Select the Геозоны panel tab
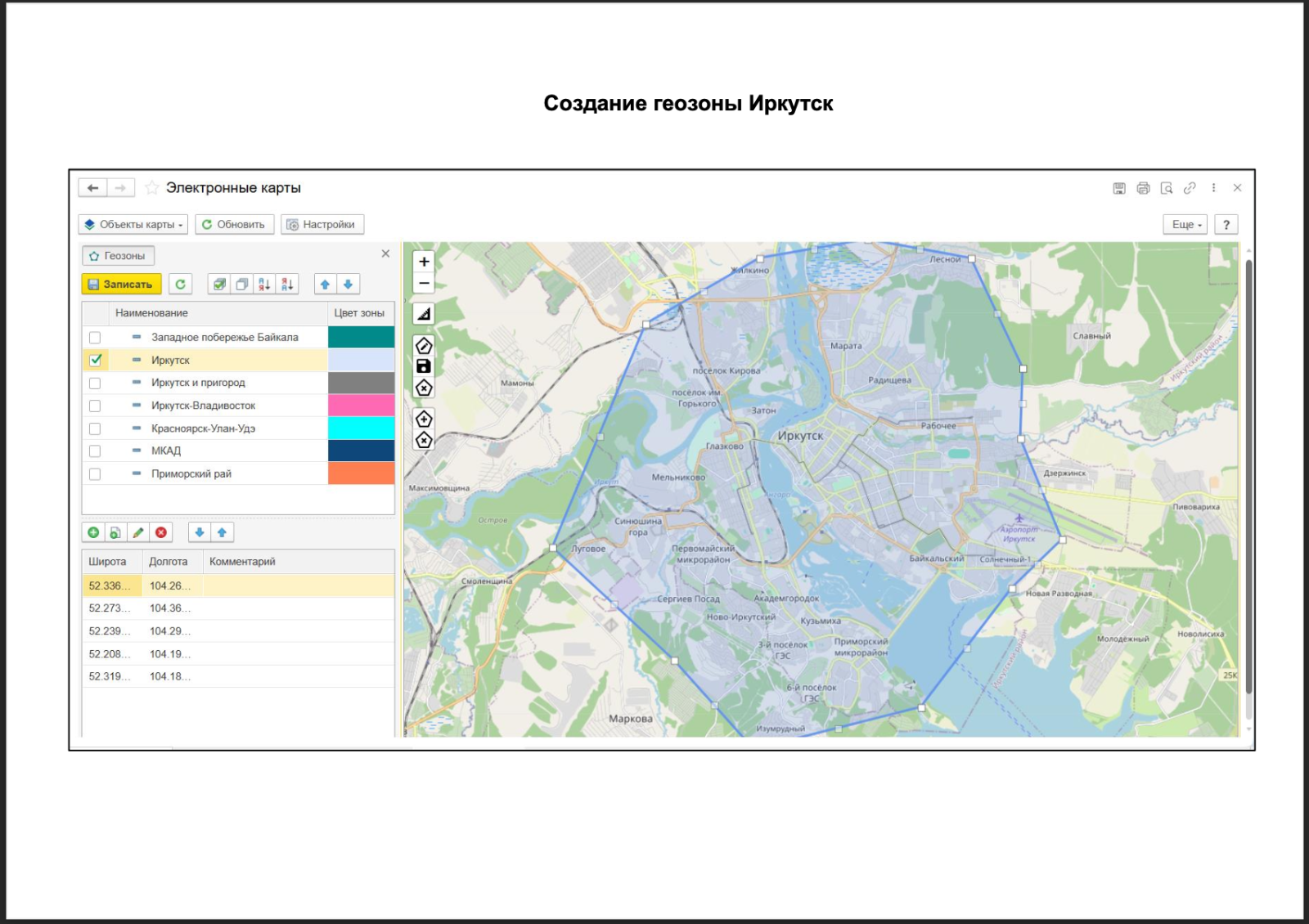Viewport: 1309px width, 924px height. [x=118, y=256]
